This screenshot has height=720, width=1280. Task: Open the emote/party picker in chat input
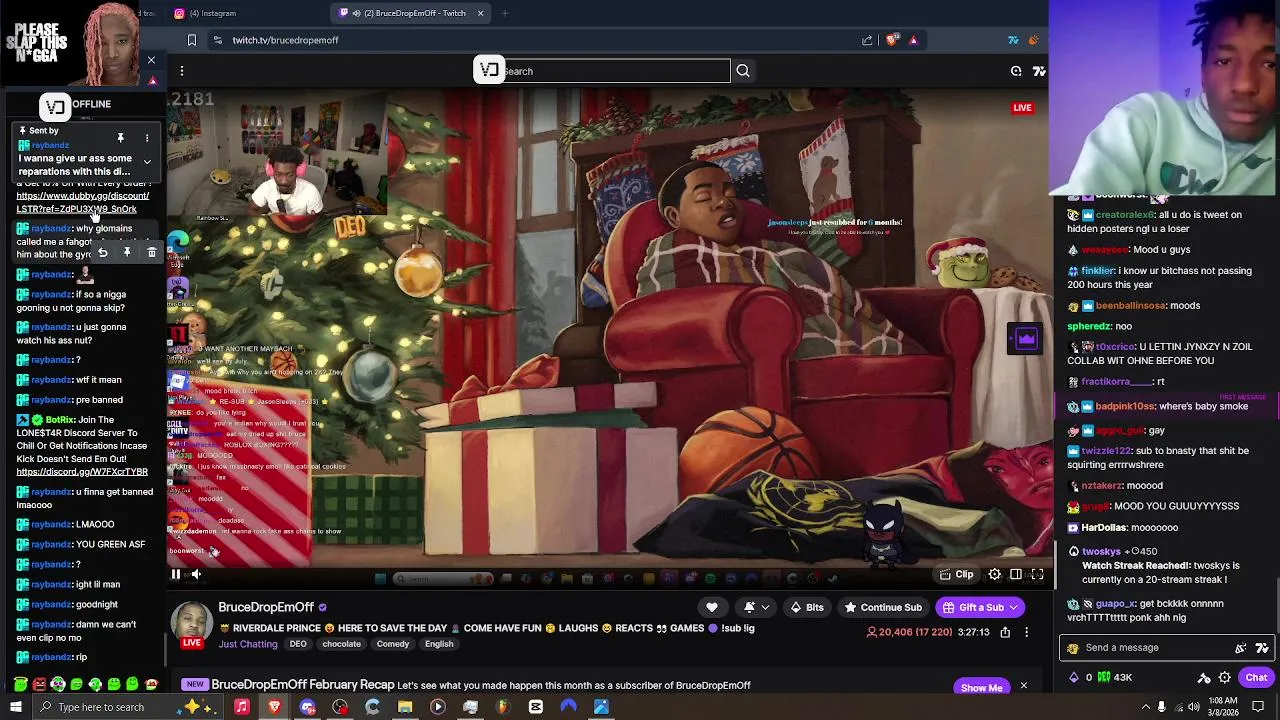click(x=1241, y=648)
